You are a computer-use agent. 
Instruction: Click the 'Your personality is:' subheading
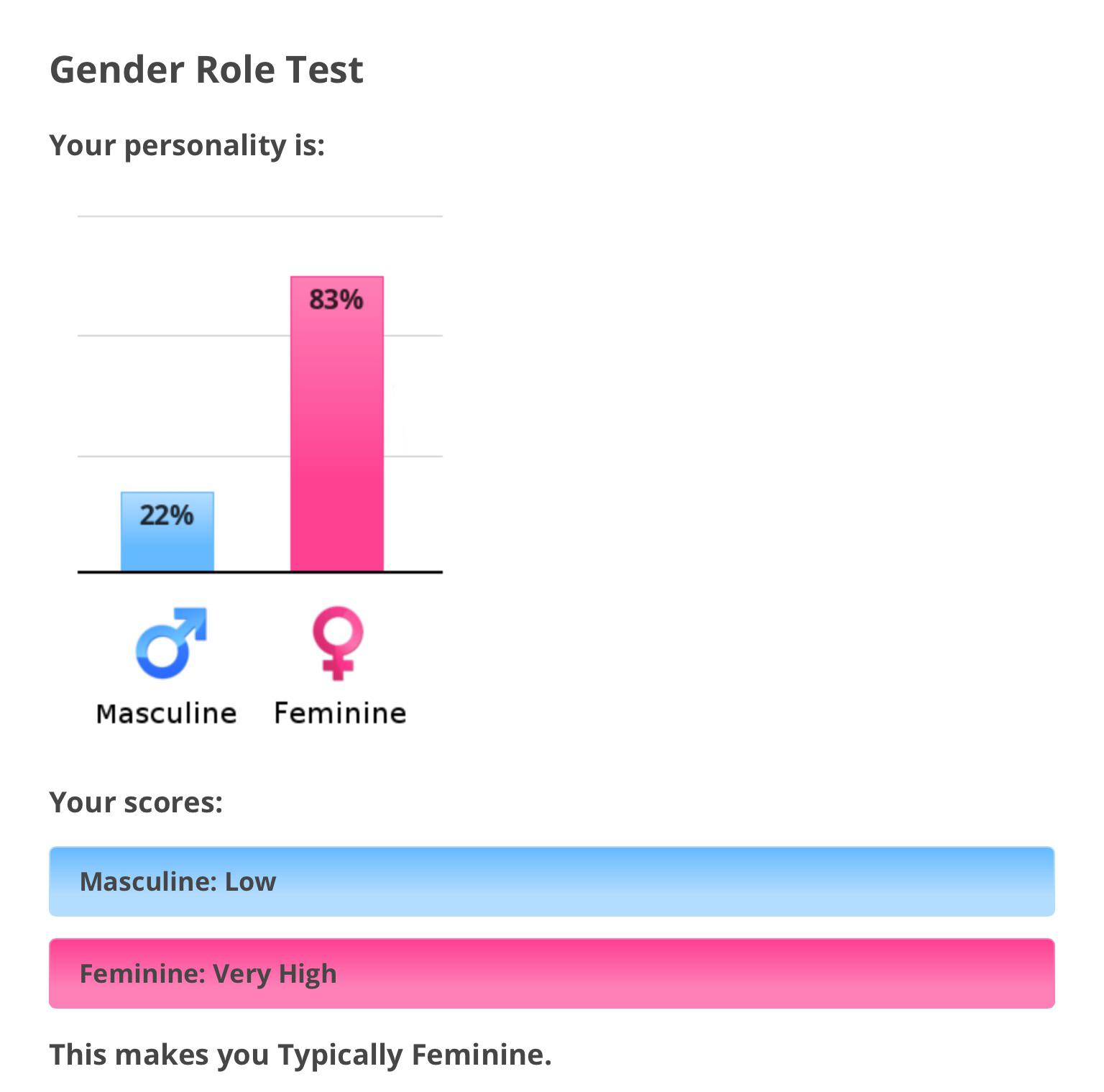187,145
